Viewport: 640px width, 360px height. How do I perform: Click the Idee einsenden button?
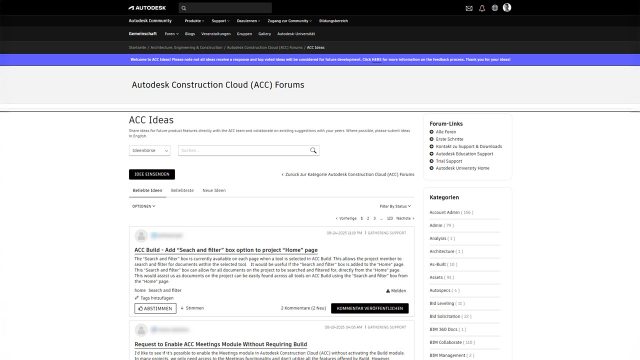(152, 174)
